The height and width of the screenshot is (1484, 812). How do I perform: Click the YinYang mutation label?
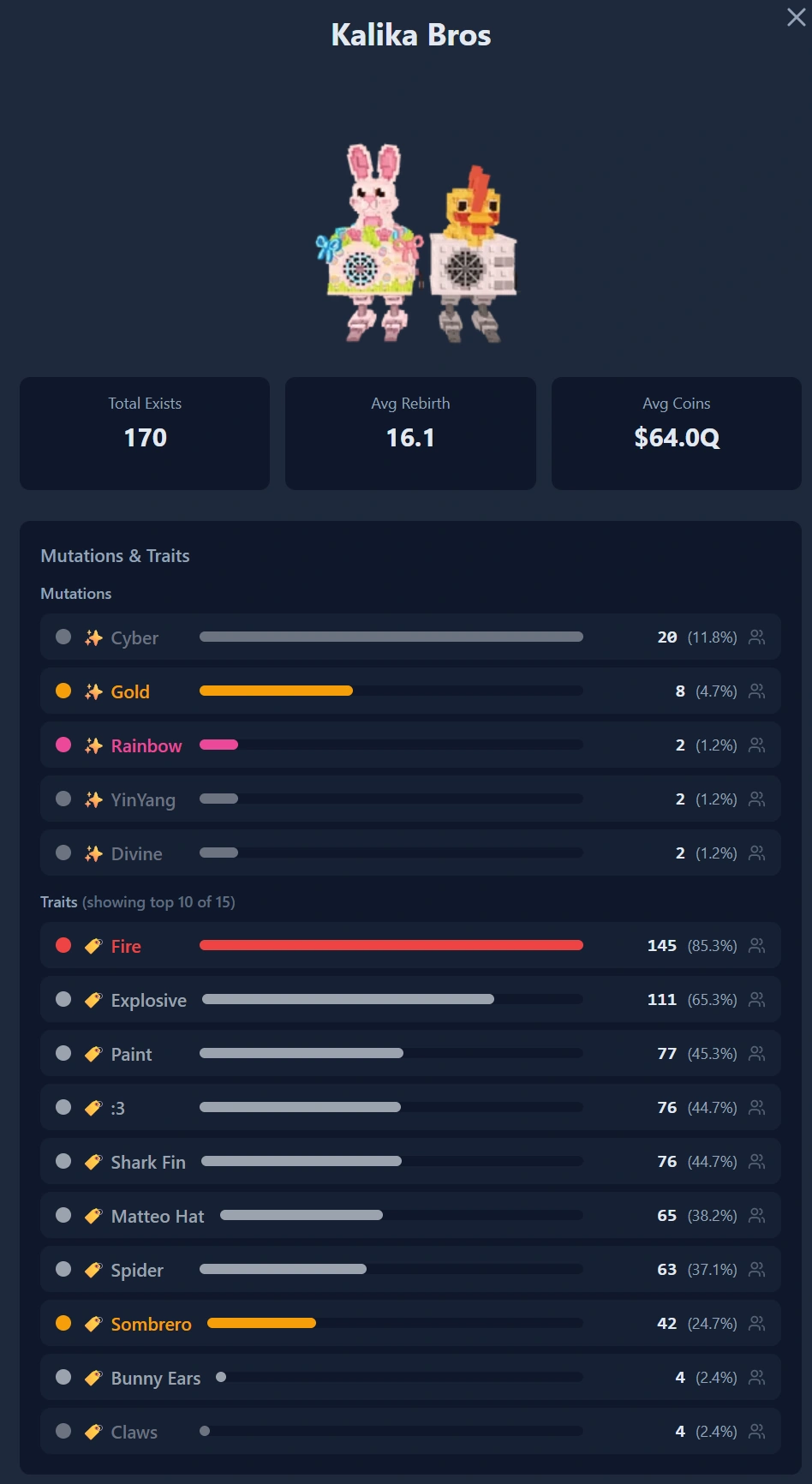143,800
